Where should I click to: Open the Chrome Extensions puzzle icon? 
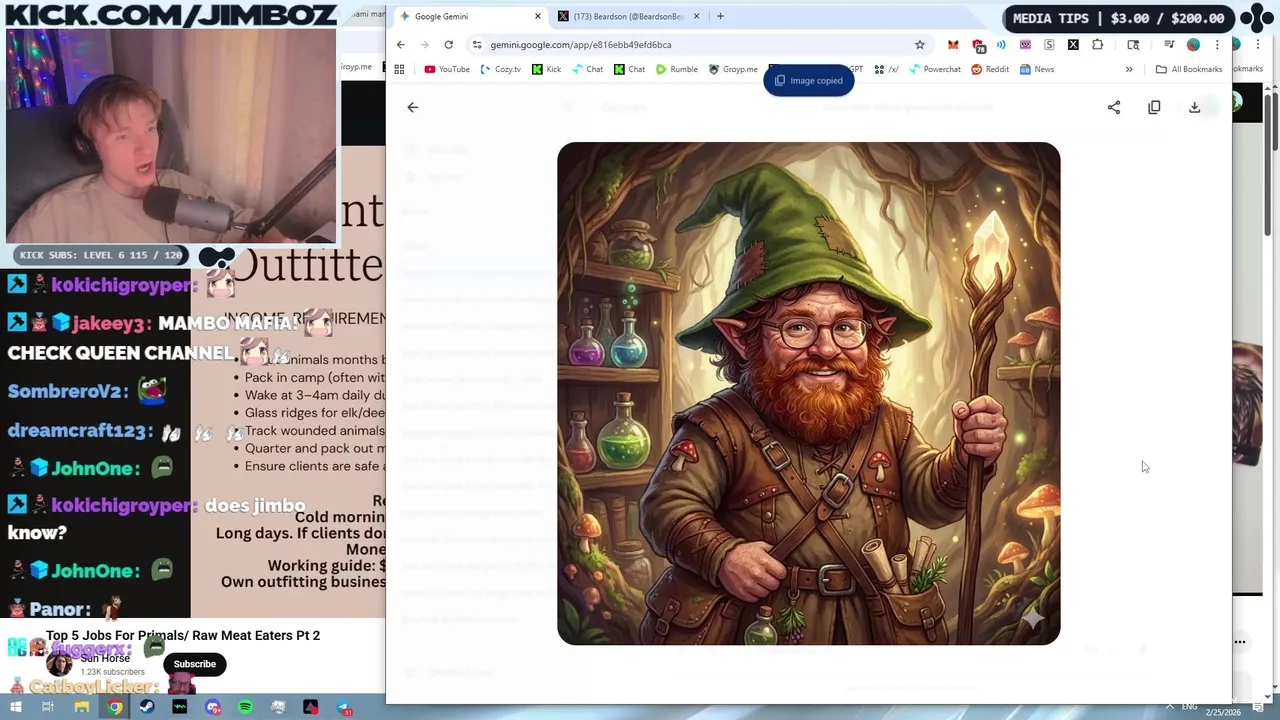tap(1097, 44)
